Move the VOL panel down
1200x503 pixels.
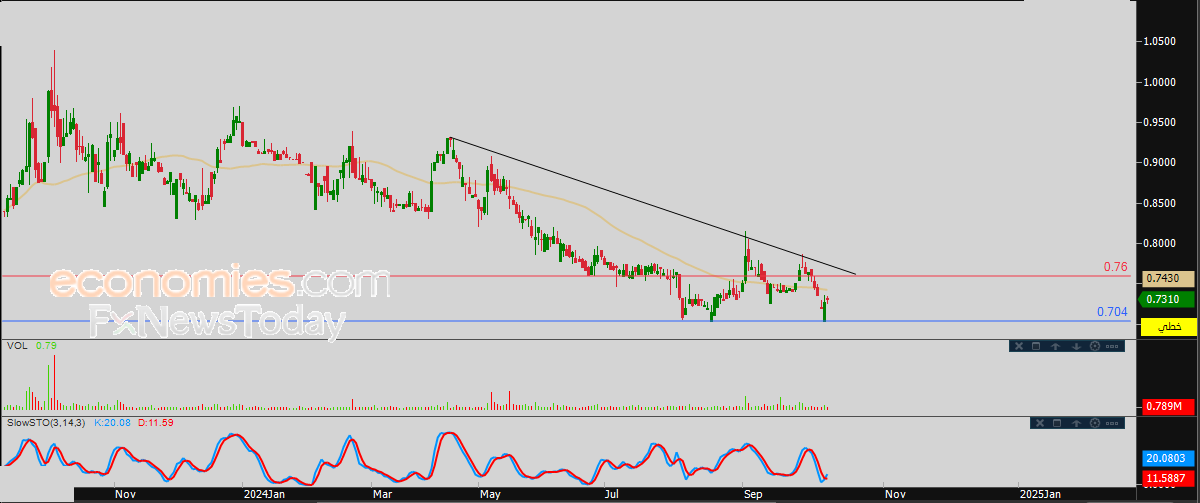(x=1076, y=346)
